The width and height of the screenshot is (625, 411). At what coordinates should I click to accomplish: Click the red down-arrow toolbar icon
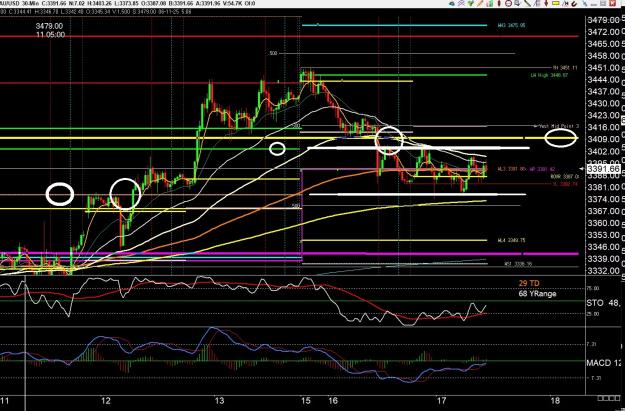coord(546,3)
